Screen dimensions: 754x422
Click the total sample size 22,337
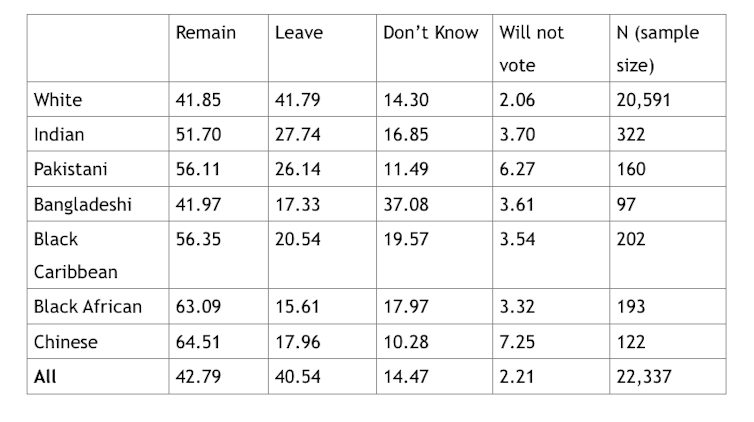(644, 376)
